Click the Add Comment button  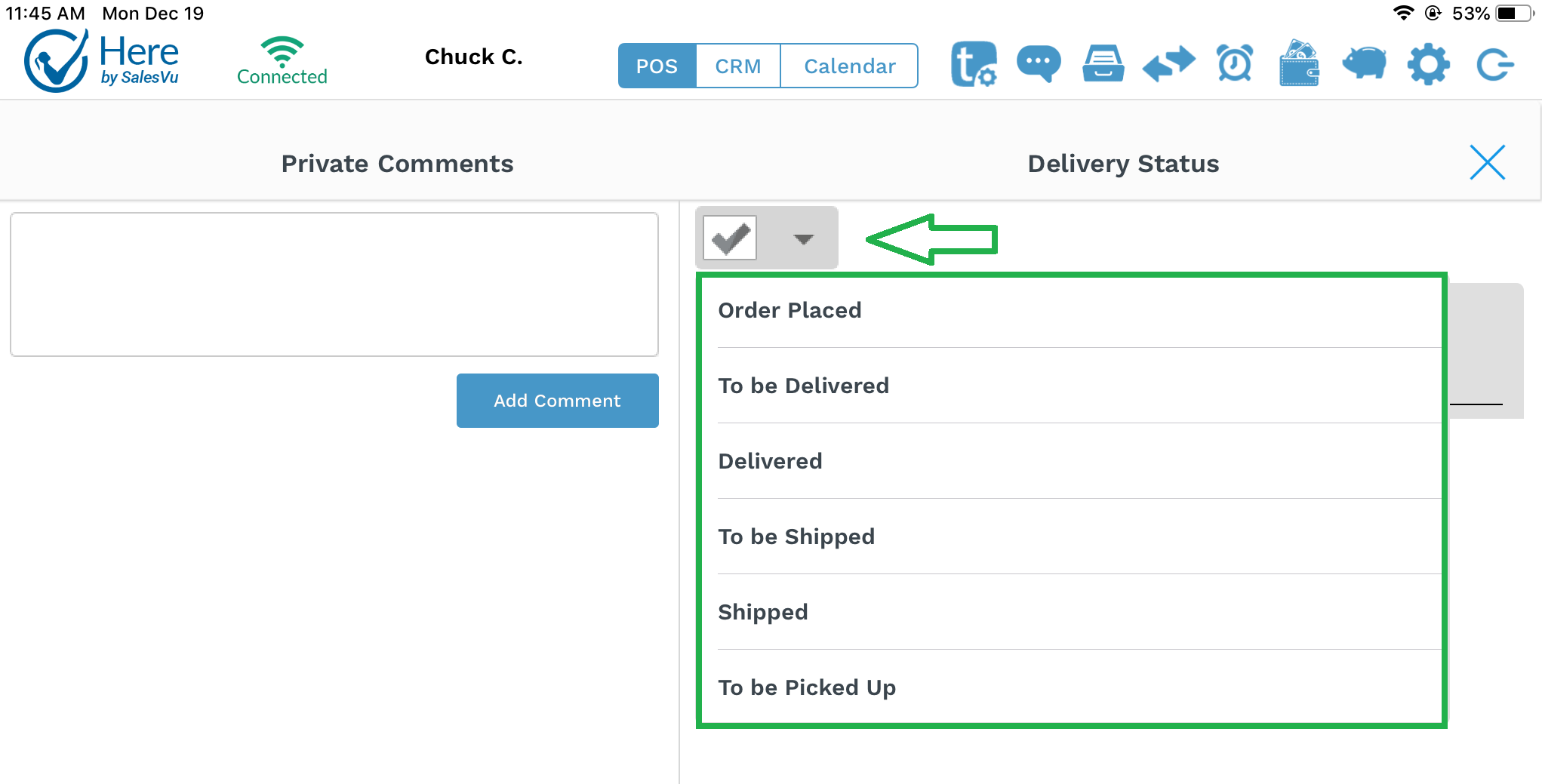pos(557,401)
